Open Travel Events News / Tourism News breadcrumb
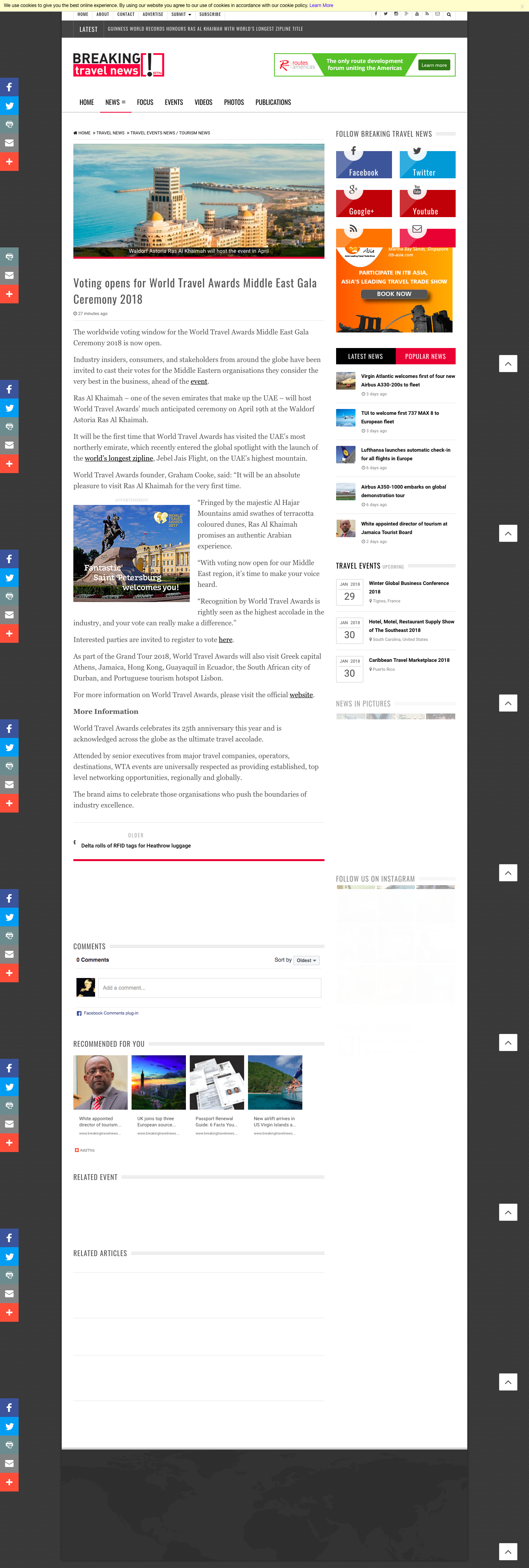529x1568 pixels. pos(170,133)
